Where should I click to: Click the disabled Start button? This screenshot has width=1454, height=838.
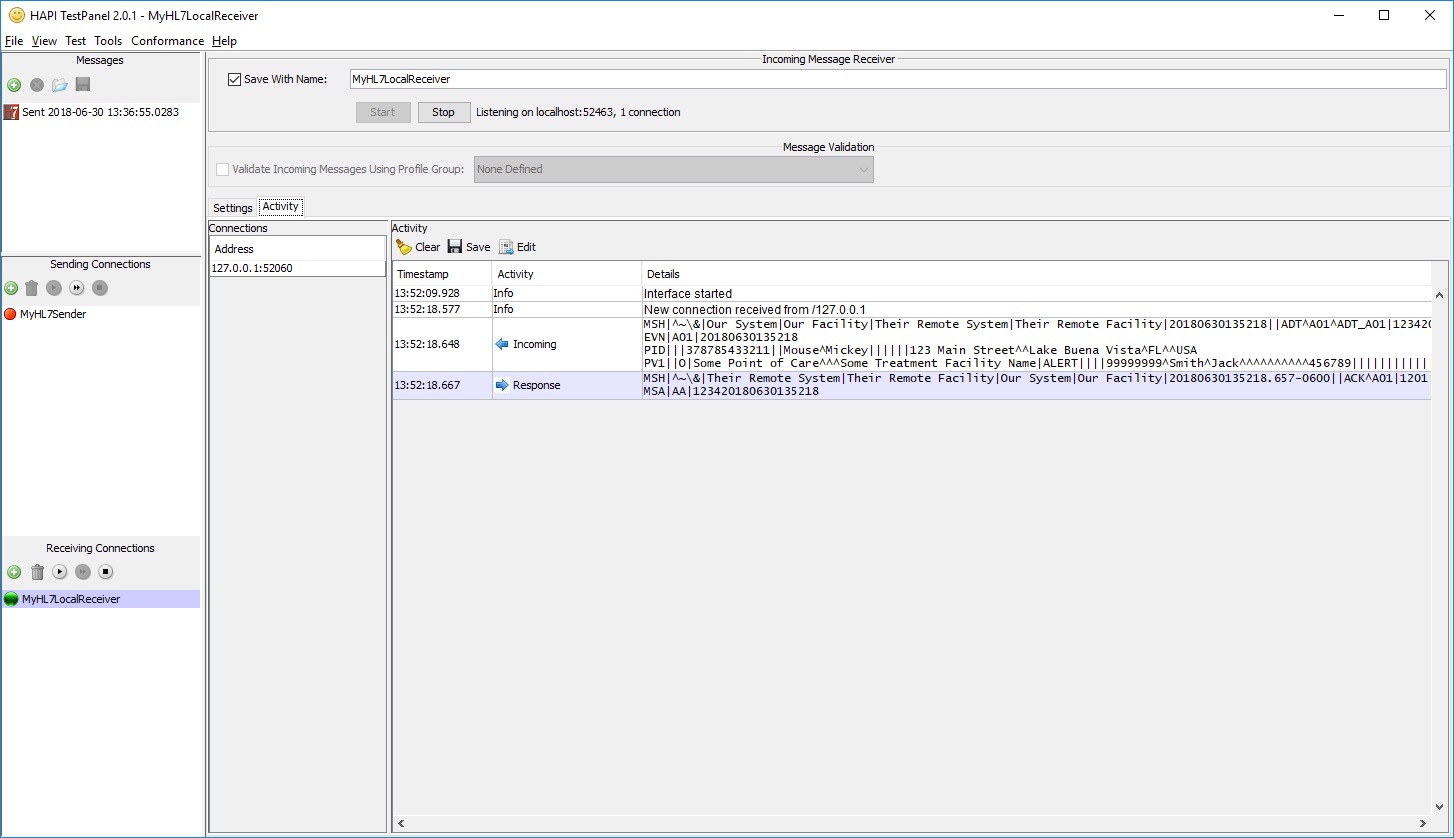pyautogui.click(x=383, y=112)
